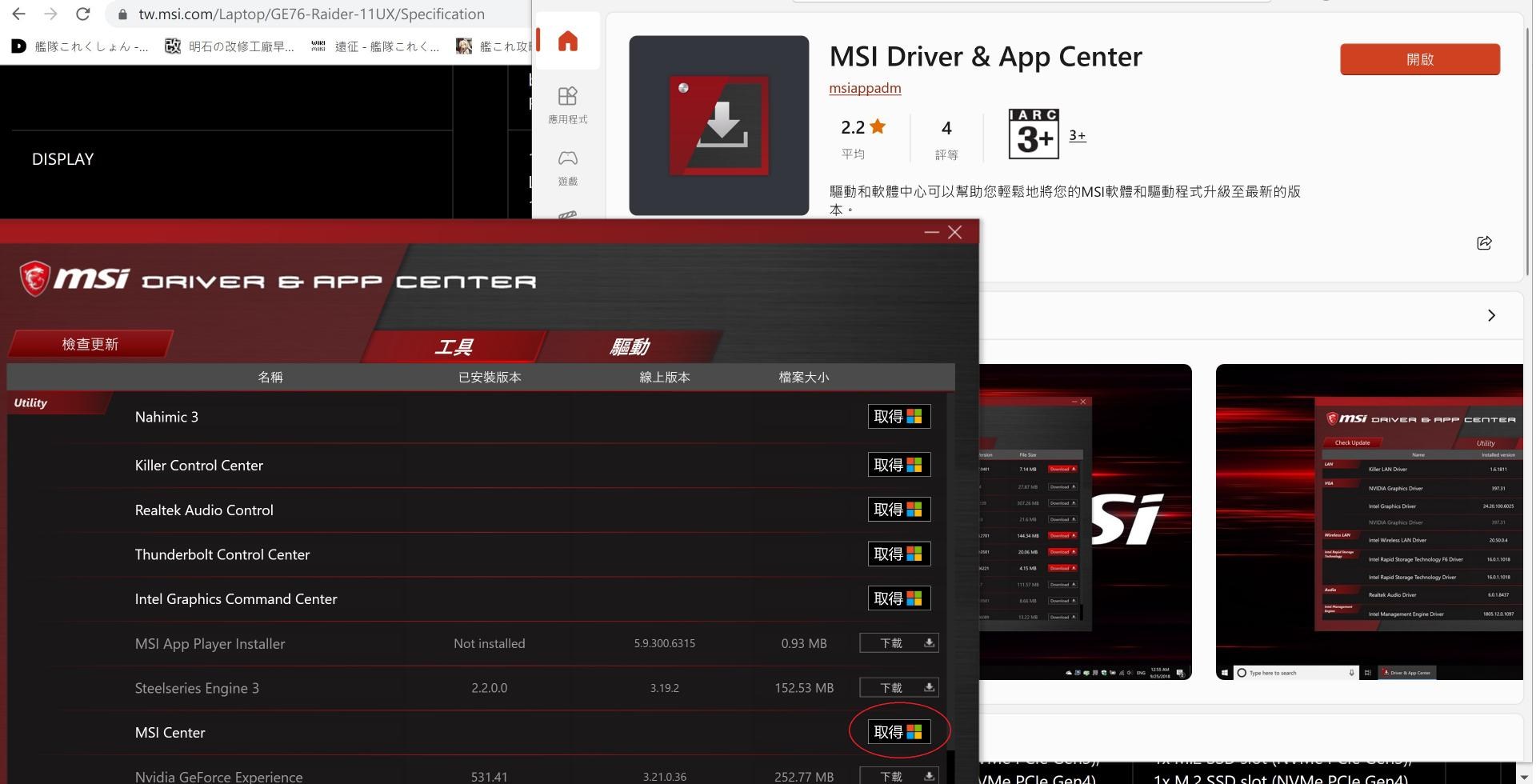This screenshot has height=784, width=1536.
Task: Click the download icon next to Nvidia GeForce Experience
Action: click(x=928, y=775)
